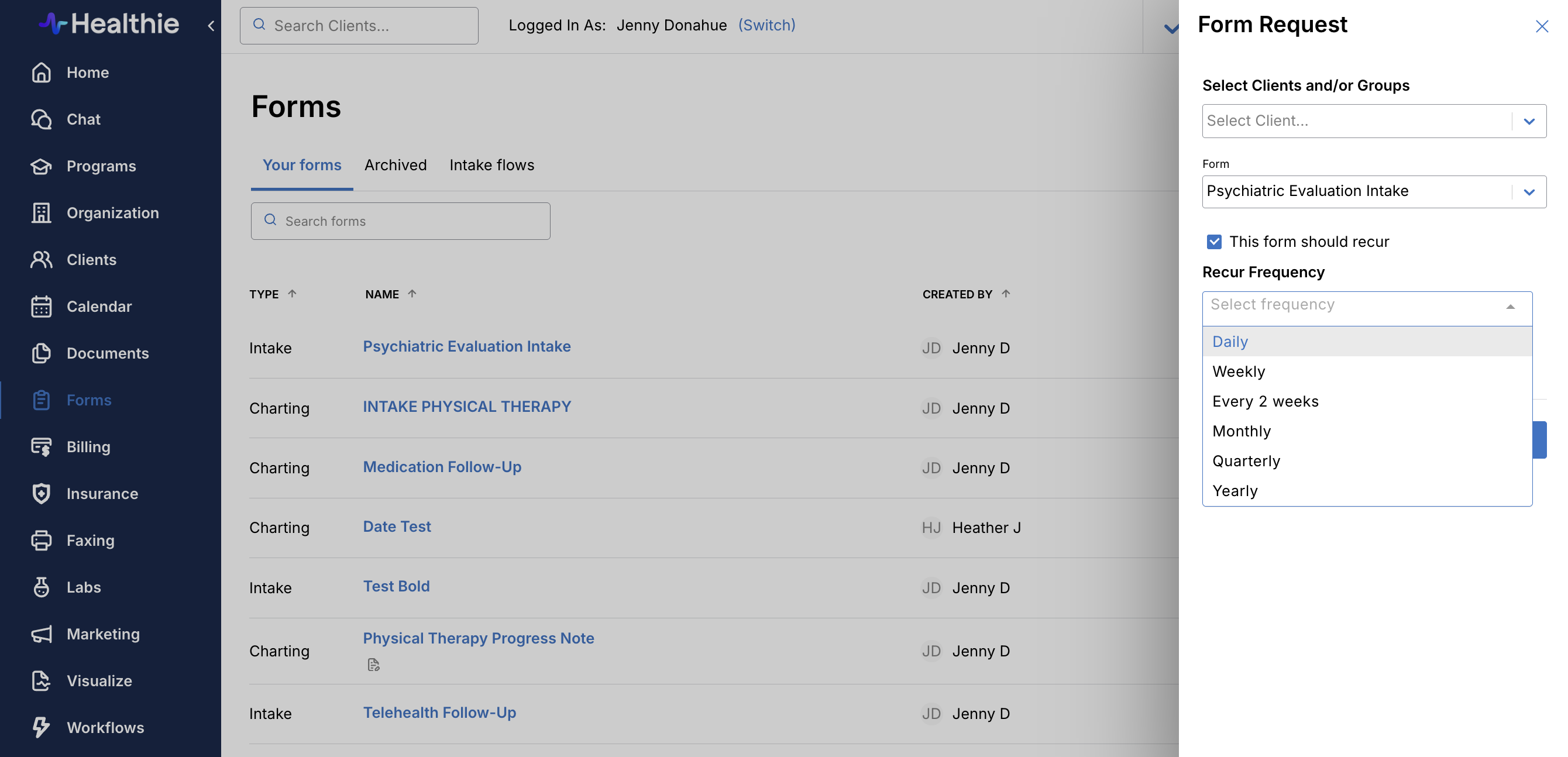Open Billing via its sidebar icon
The height and width of the screenshot is (757, 1568).
tap(41, 447)
